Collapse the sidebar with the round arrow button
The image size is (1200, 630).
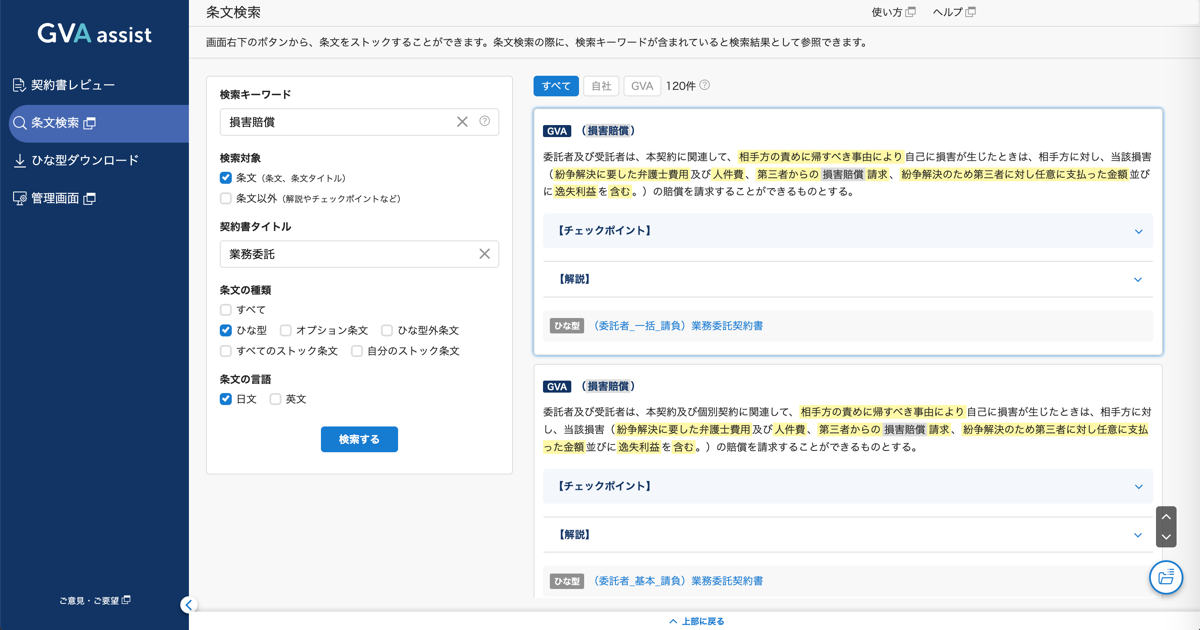tap(188, 605)
